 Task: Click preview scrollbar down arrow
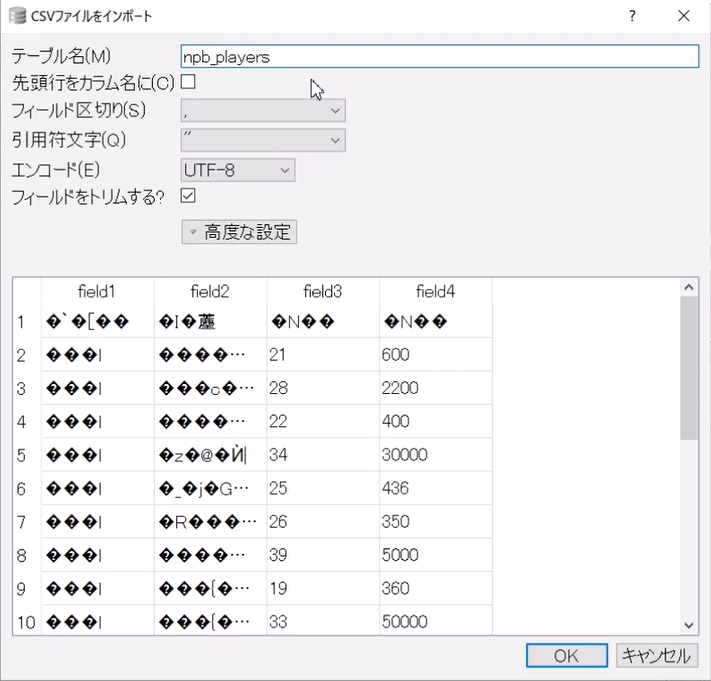pyautogui.click(x=689, y=625)
